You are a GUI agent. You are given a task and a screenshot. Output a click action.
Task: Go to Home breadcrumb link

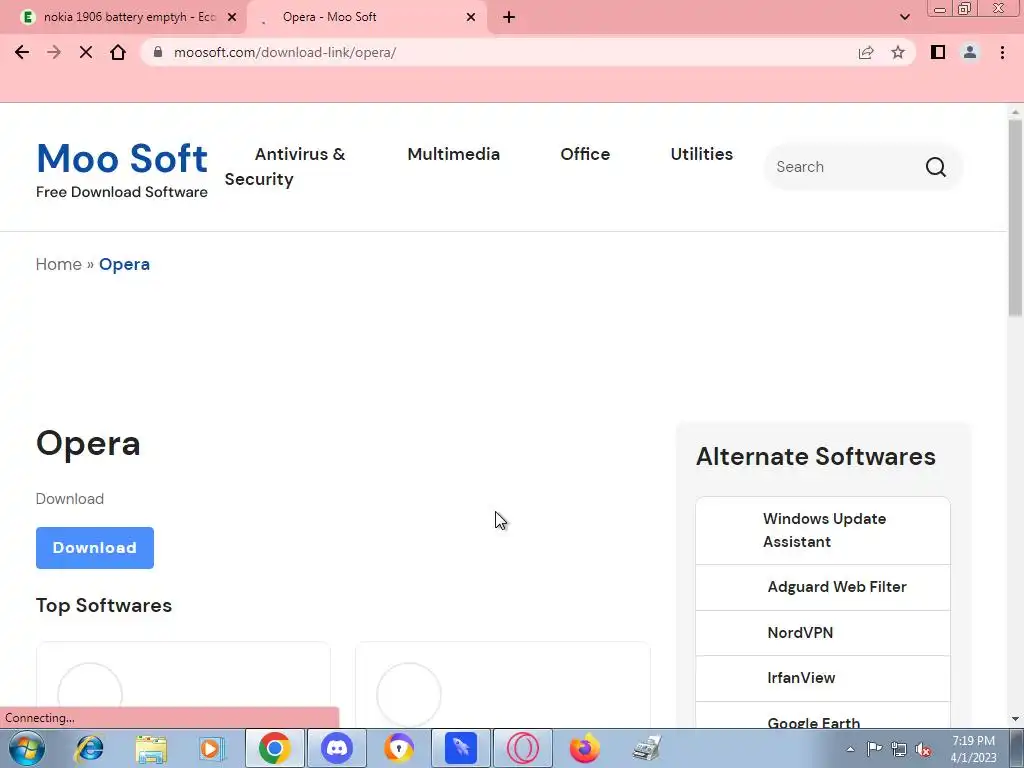58,264
